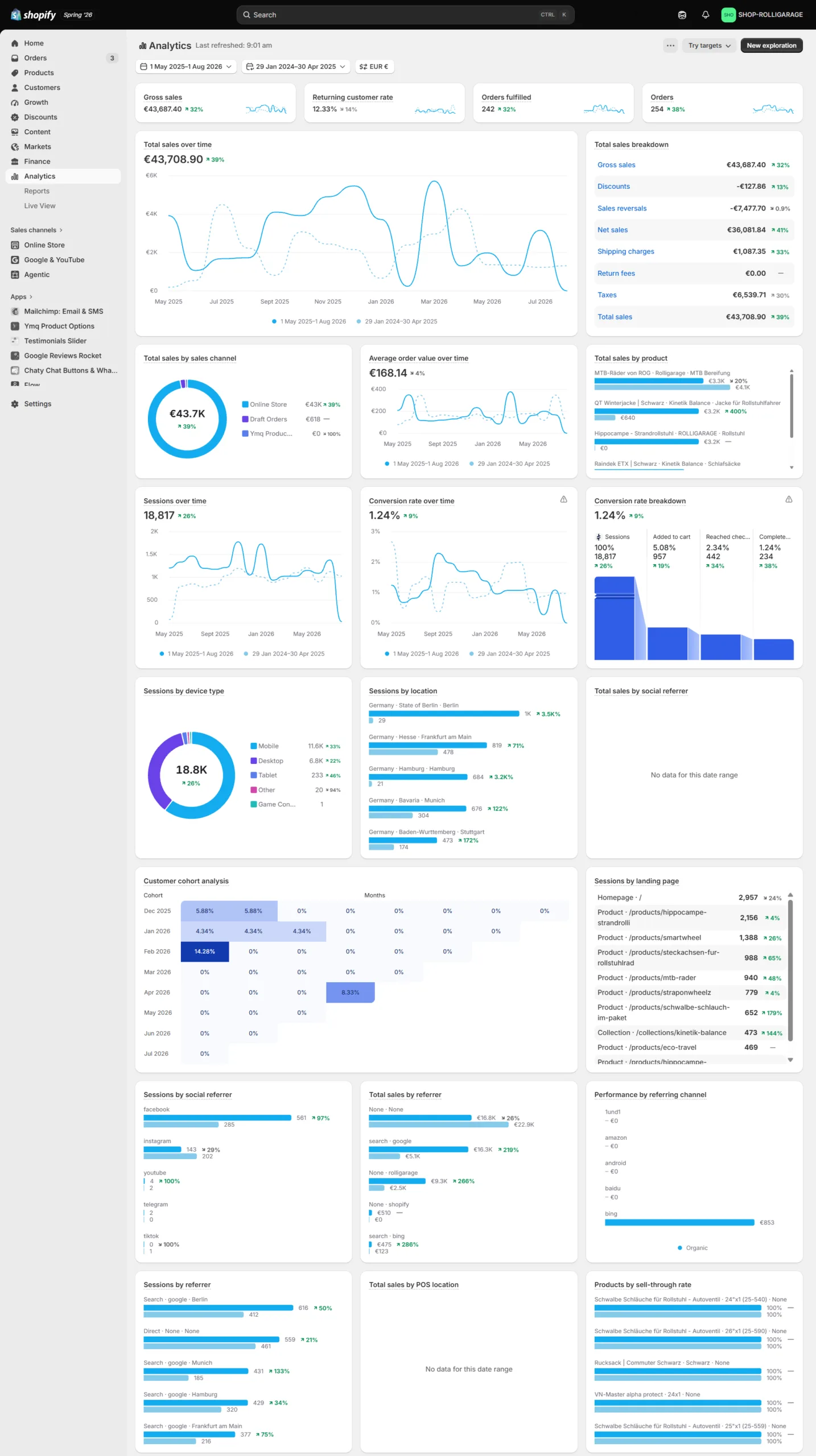816x1456 pixels.
Task: Select the Growth icon in sidebar
Action: (x=15, y=102)
